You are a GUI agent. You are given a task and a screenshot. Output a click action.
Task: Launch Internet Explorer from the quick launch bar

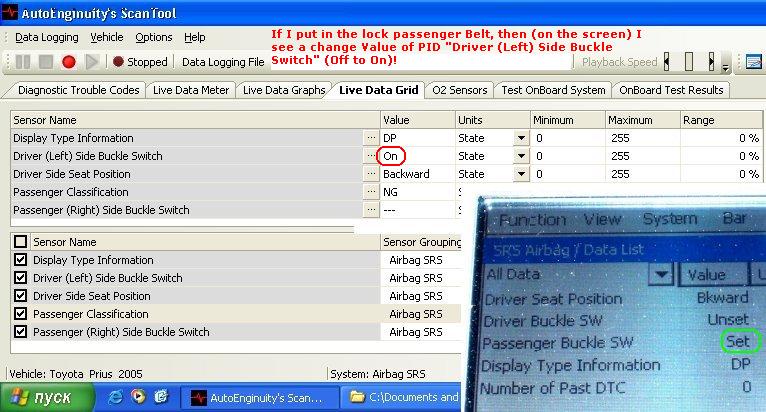[x=115, y=398]
